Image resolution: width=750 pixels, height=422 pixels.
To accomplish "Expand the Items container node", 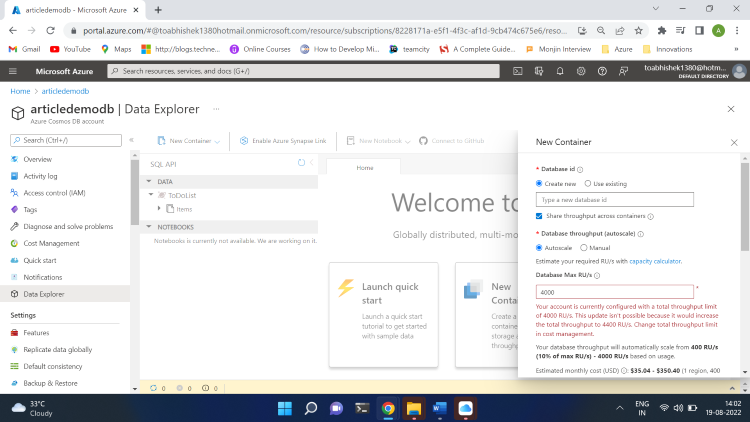I will tap(159, 209).
